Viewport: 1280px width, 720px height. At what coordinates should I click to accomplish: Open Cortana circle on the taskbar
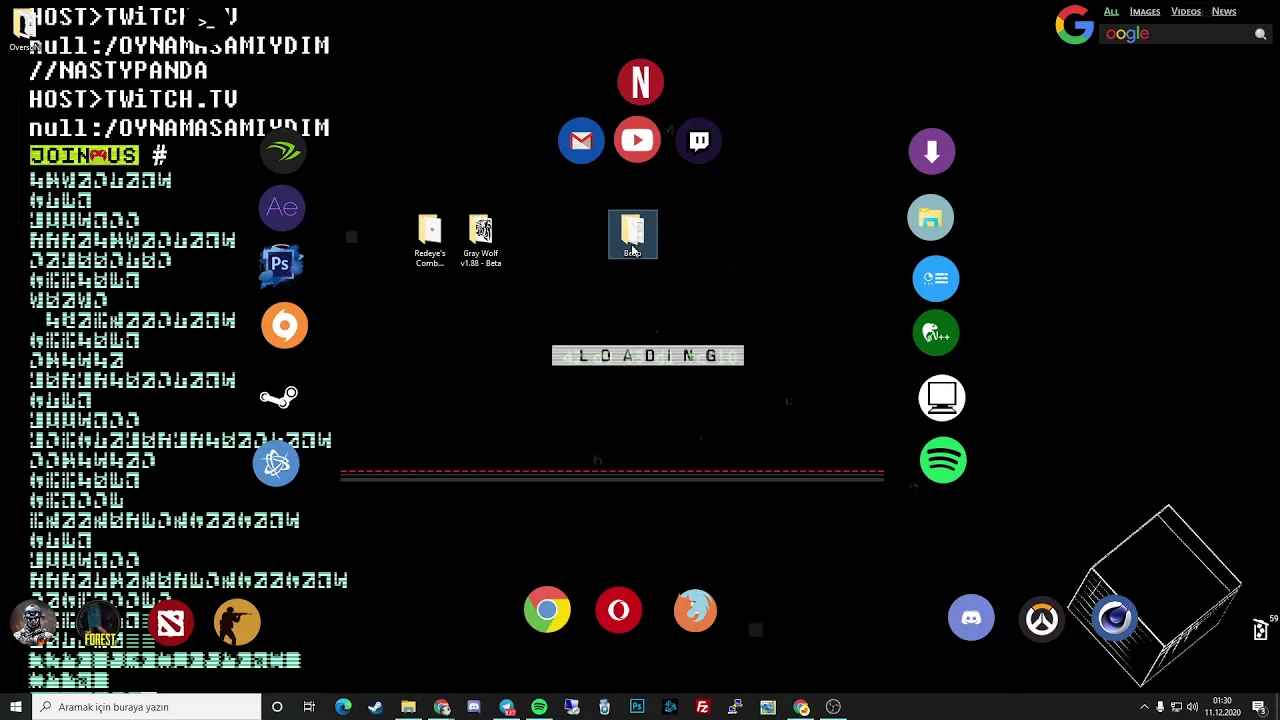[x=277, y=707]
